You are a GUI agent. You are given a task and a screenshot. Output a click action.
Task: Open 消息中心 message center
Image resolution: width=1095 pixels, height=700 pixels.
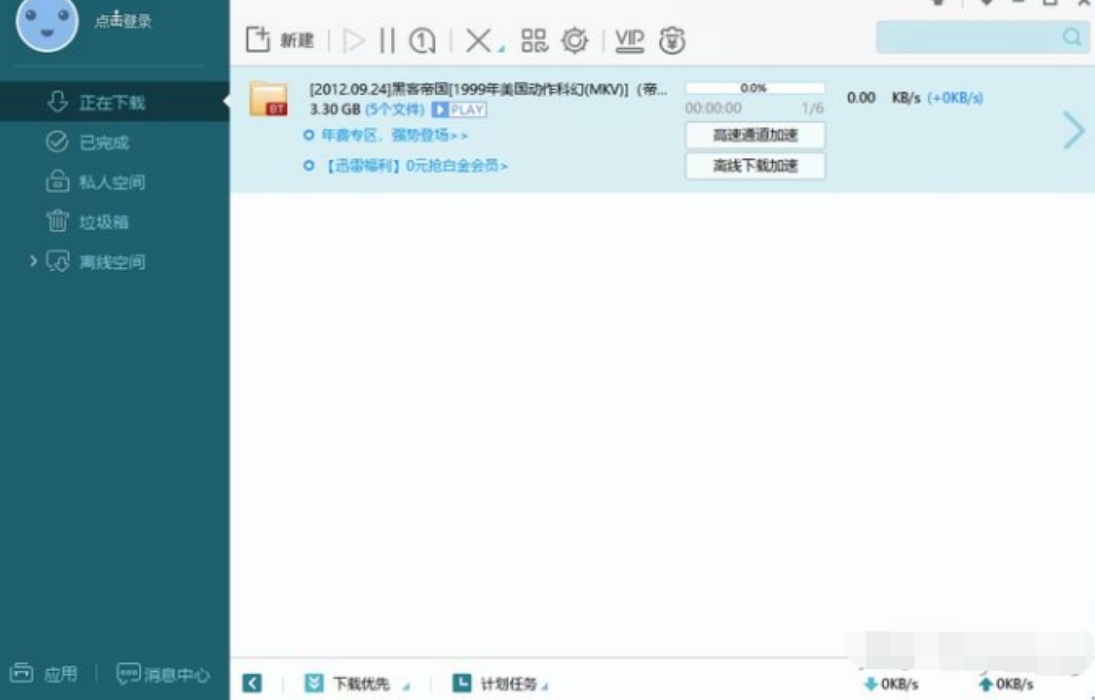pos(163,673)
